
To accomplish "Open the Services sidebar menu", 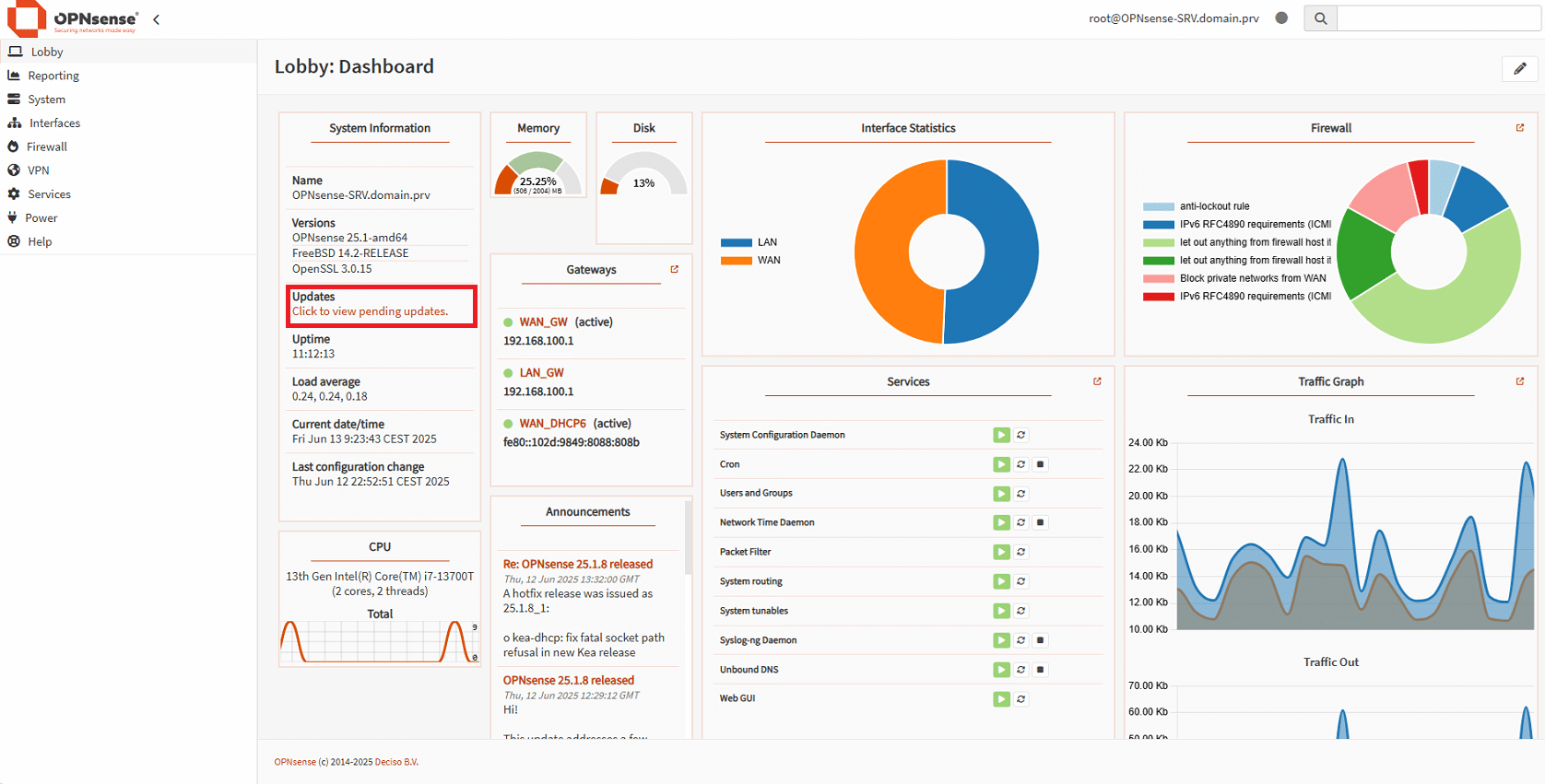I will click(x=128, y=194).
